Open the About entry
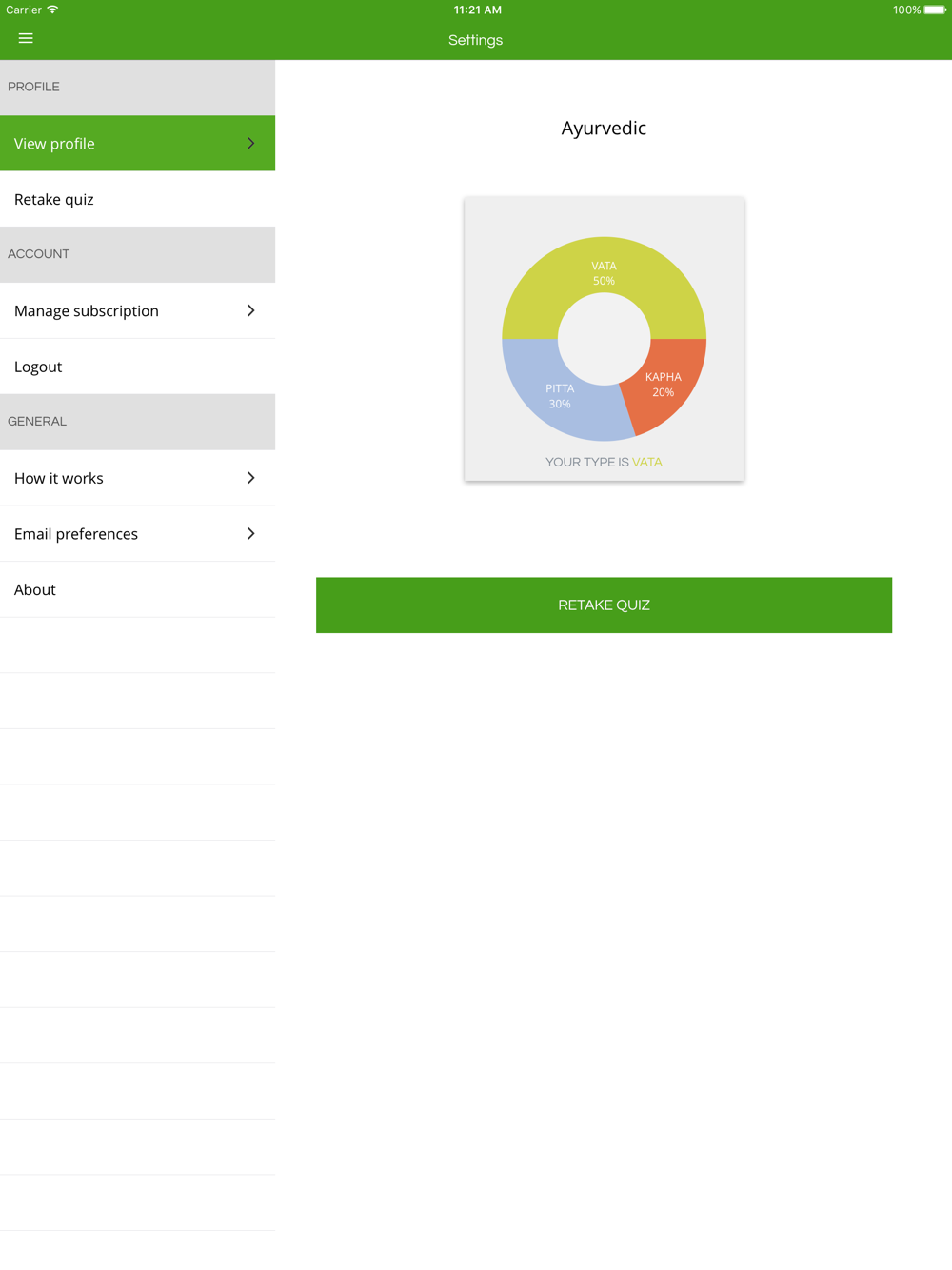This screenshot has width=952, height=1270. (x=137, y=589)
